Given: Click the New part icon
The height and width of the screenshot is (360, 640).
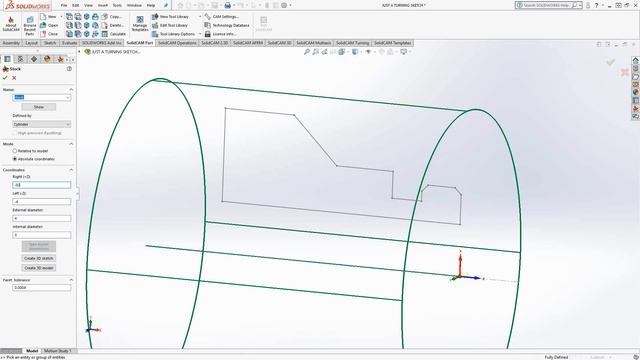Looking at the screenshot, I should (x=44, y=17).
